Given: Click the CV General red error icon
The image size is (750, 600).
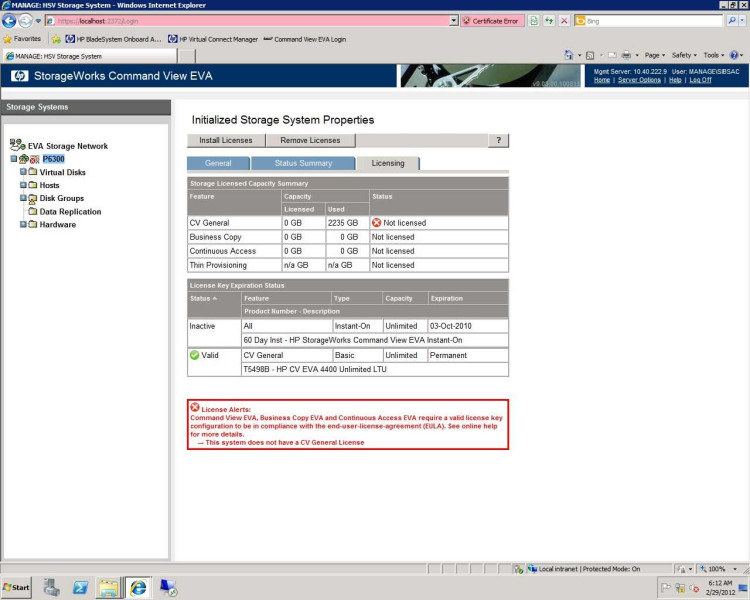Looking at the screenshot, I should (376, 222).
